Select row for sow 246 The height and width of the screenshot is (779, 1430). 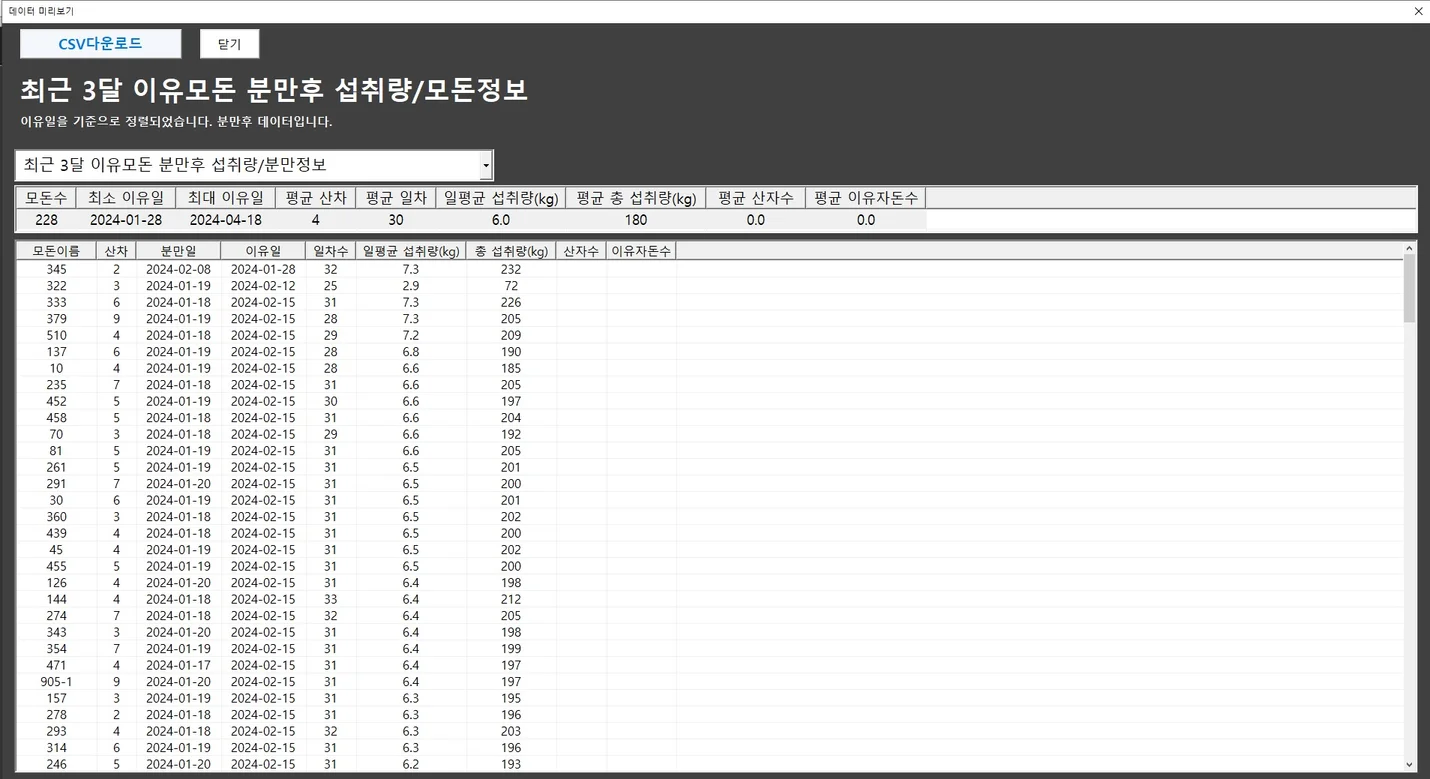pyautogui.click(x=709, y=764)
